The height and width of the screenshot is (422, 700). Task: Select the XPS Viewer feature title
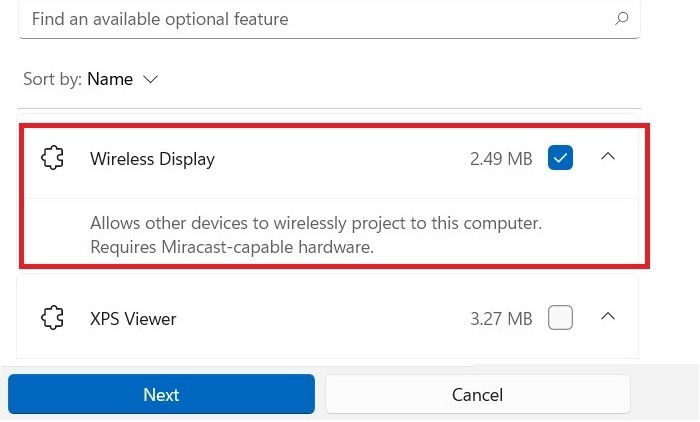coord(133,319)
